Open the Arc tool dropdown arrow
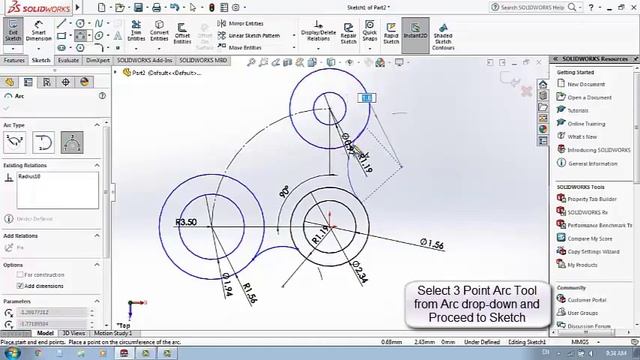The image size is (640, 360). (x=89, y=36)
